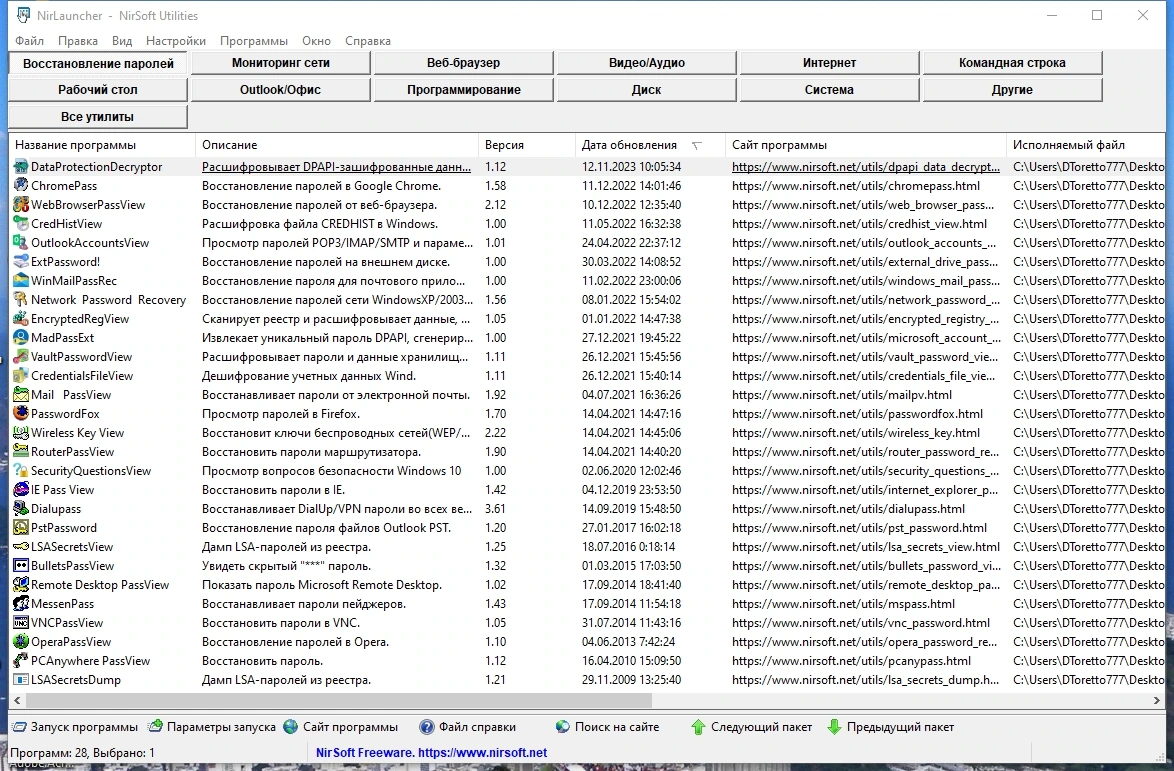The width and height of the screenshot is (1174, 771).
Task: Click NirSoft Freeware status bar link
Action: point(431,753)
